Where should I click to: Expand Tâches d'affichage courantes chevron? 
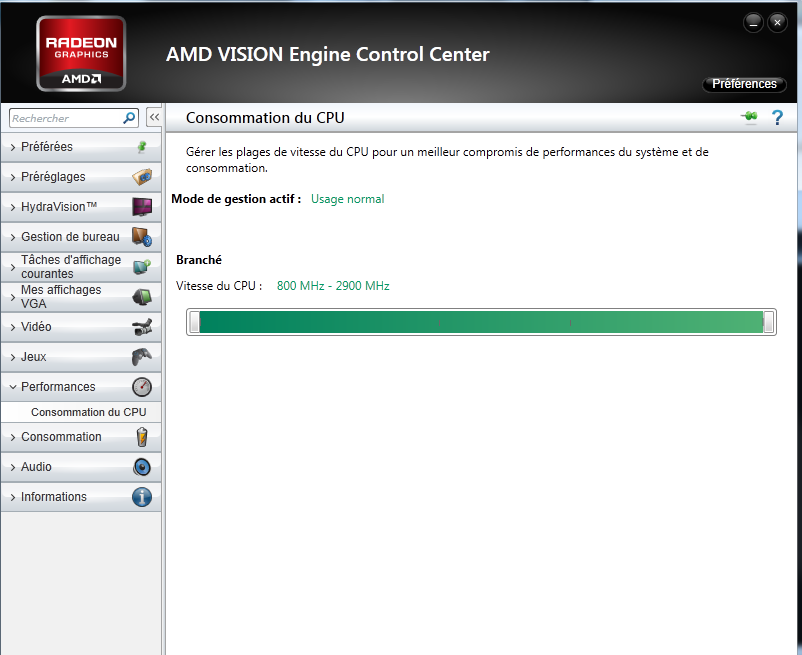(13, 267)
